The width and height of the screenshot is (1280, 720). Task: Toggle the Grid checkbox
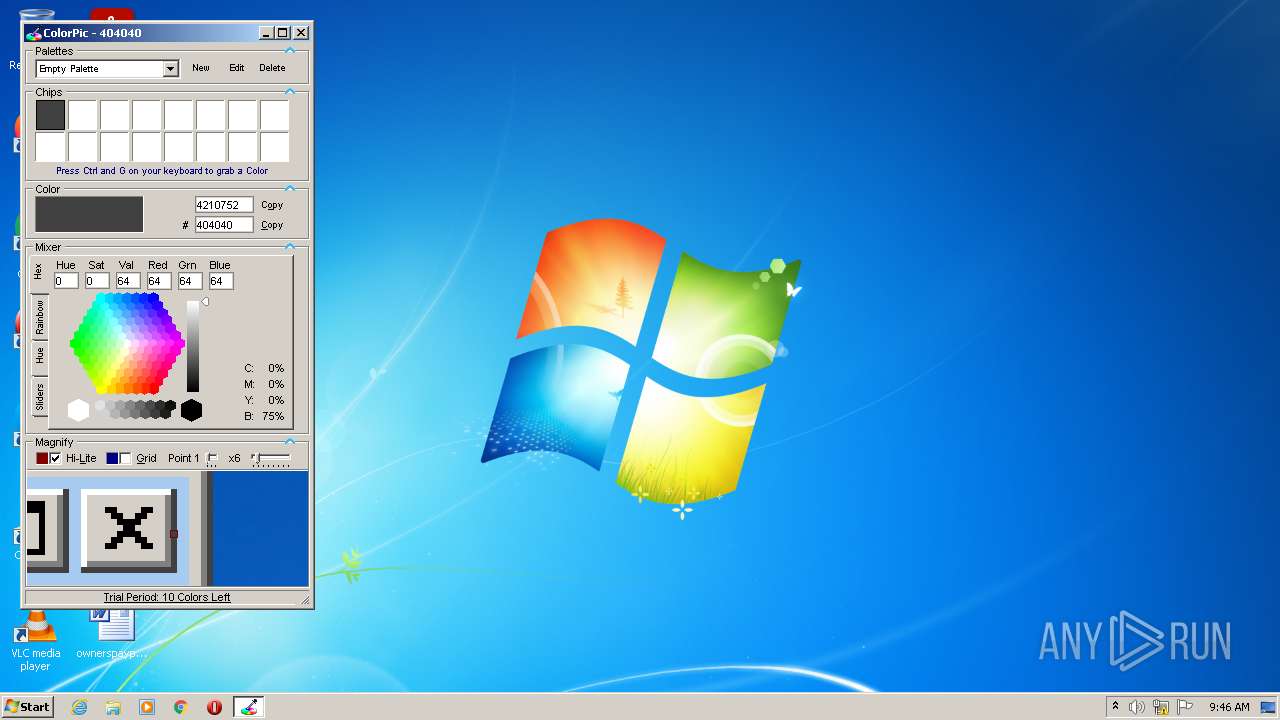[126, 458]
